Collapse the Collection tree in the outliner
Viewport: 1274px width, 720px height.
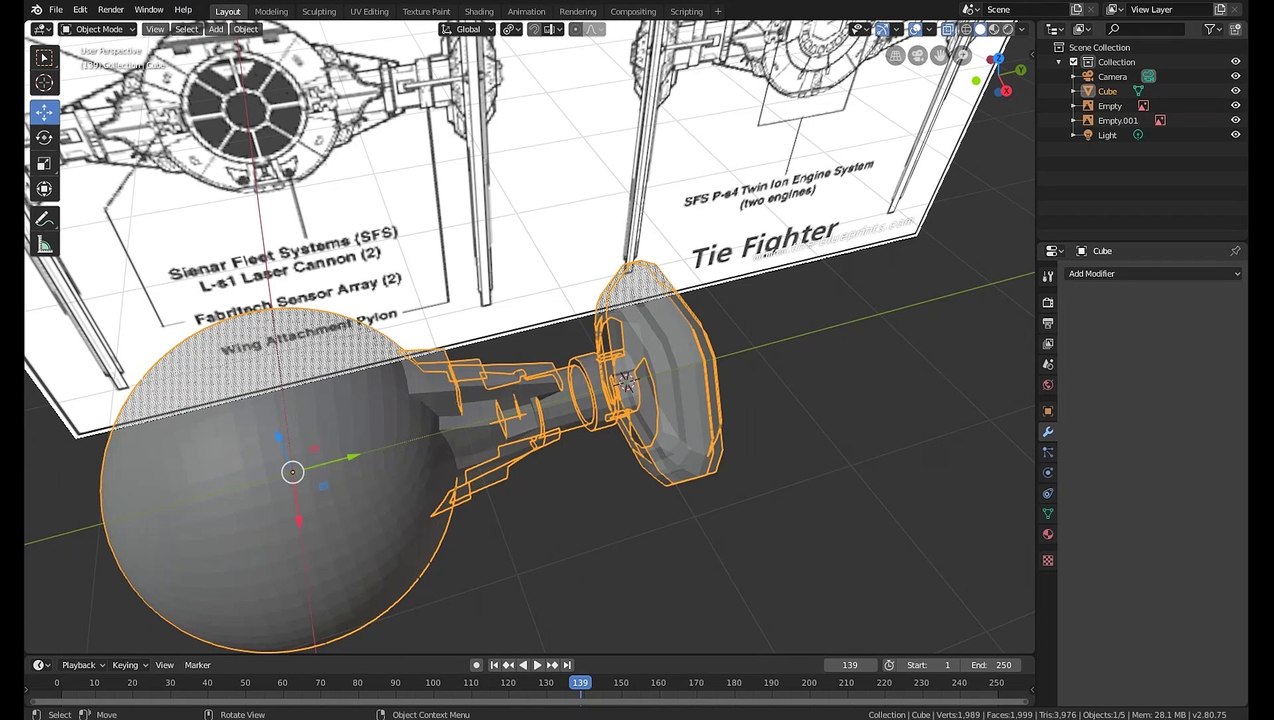pos(1060,62)
